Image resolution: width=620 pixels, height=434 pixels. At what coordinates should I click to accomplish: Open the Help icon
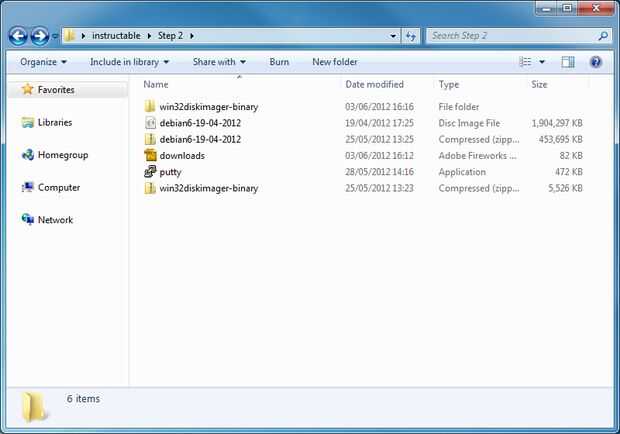point(595,62)
